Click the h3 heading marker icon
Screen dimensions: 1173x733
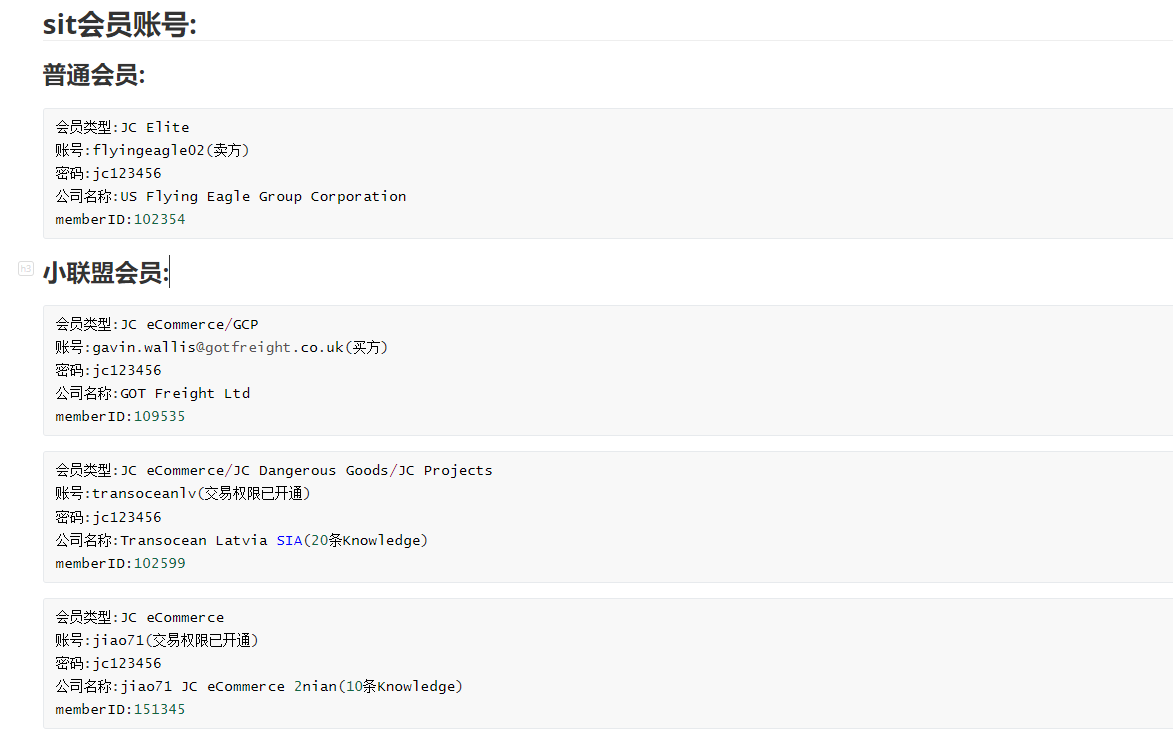click(x=26, y=269)
